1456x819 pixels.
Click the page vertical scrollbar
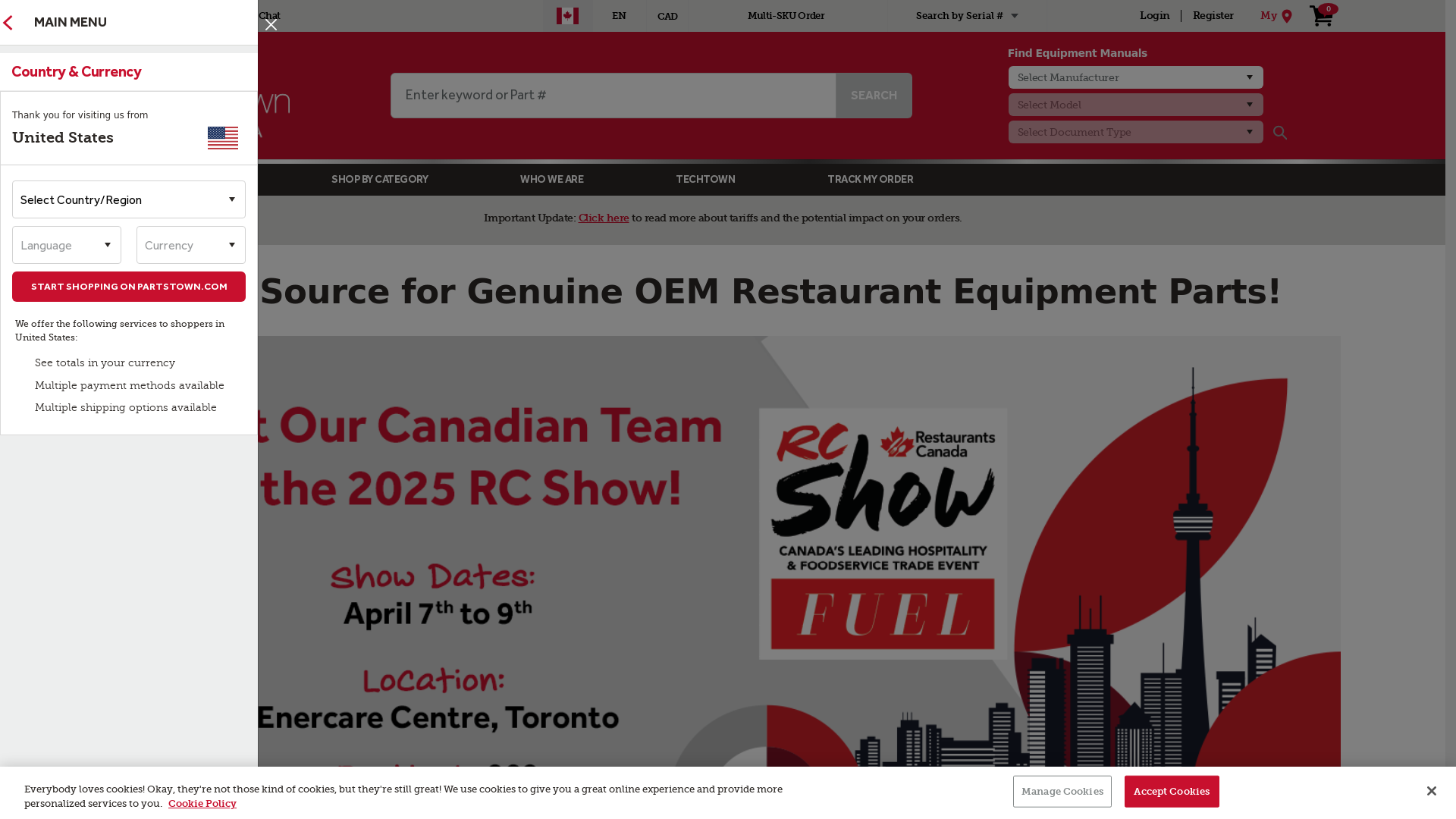click(1451, 383)
